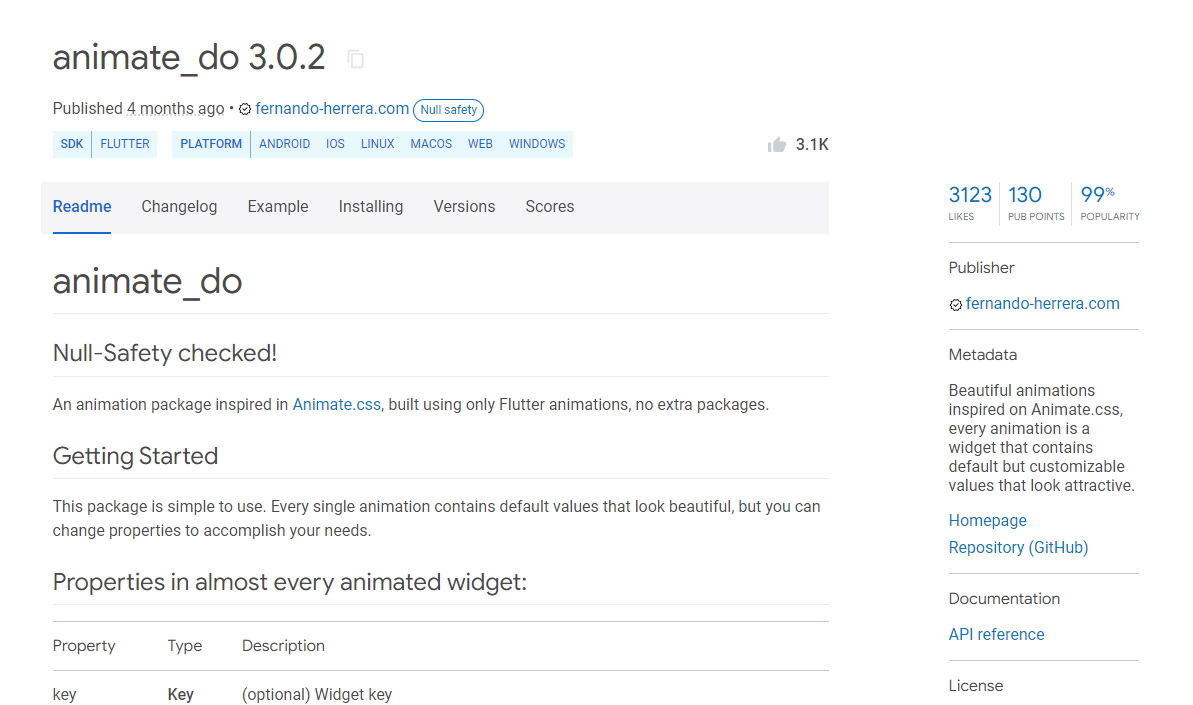Select the IOS platform tag
This screenshot has width=1193, height=705.
(336, 144)
